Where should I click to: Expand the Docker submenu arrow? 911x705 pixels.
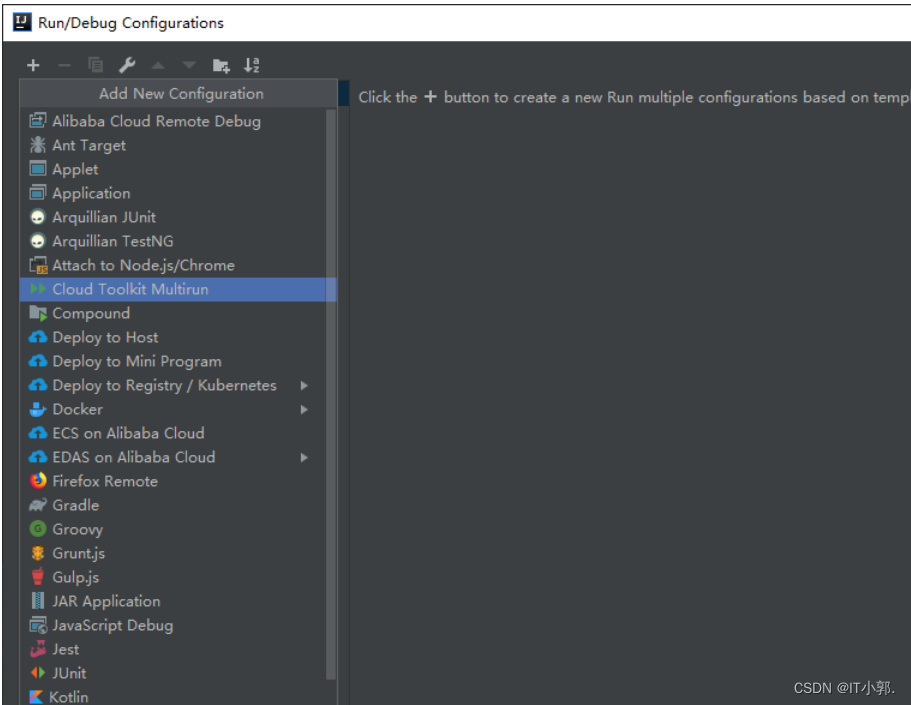point(303,409)
